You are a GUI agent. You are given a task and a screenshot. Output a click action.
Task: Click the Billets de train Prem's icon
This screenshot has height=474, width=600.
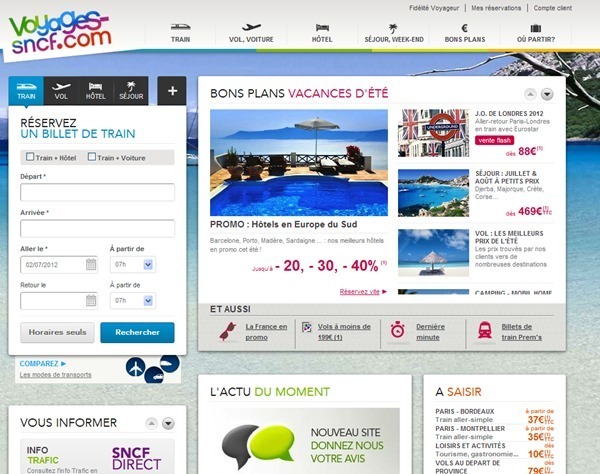(x=485, y=331)
